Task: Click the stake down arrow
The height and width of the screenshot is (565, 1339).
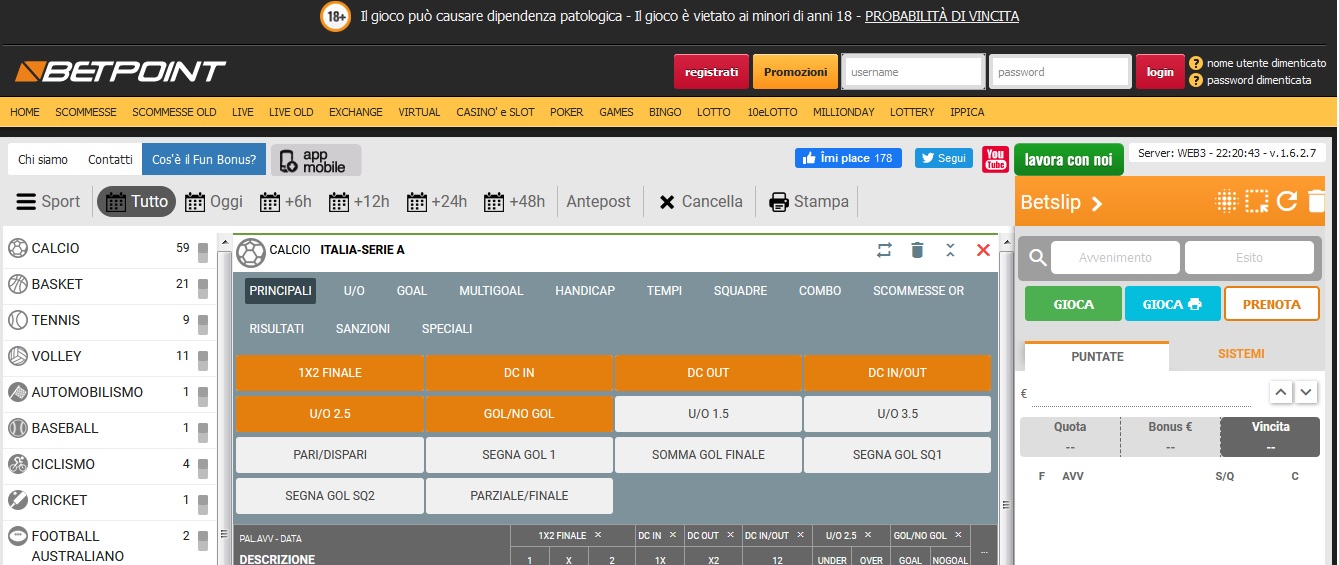Action: pos(1307,392)
